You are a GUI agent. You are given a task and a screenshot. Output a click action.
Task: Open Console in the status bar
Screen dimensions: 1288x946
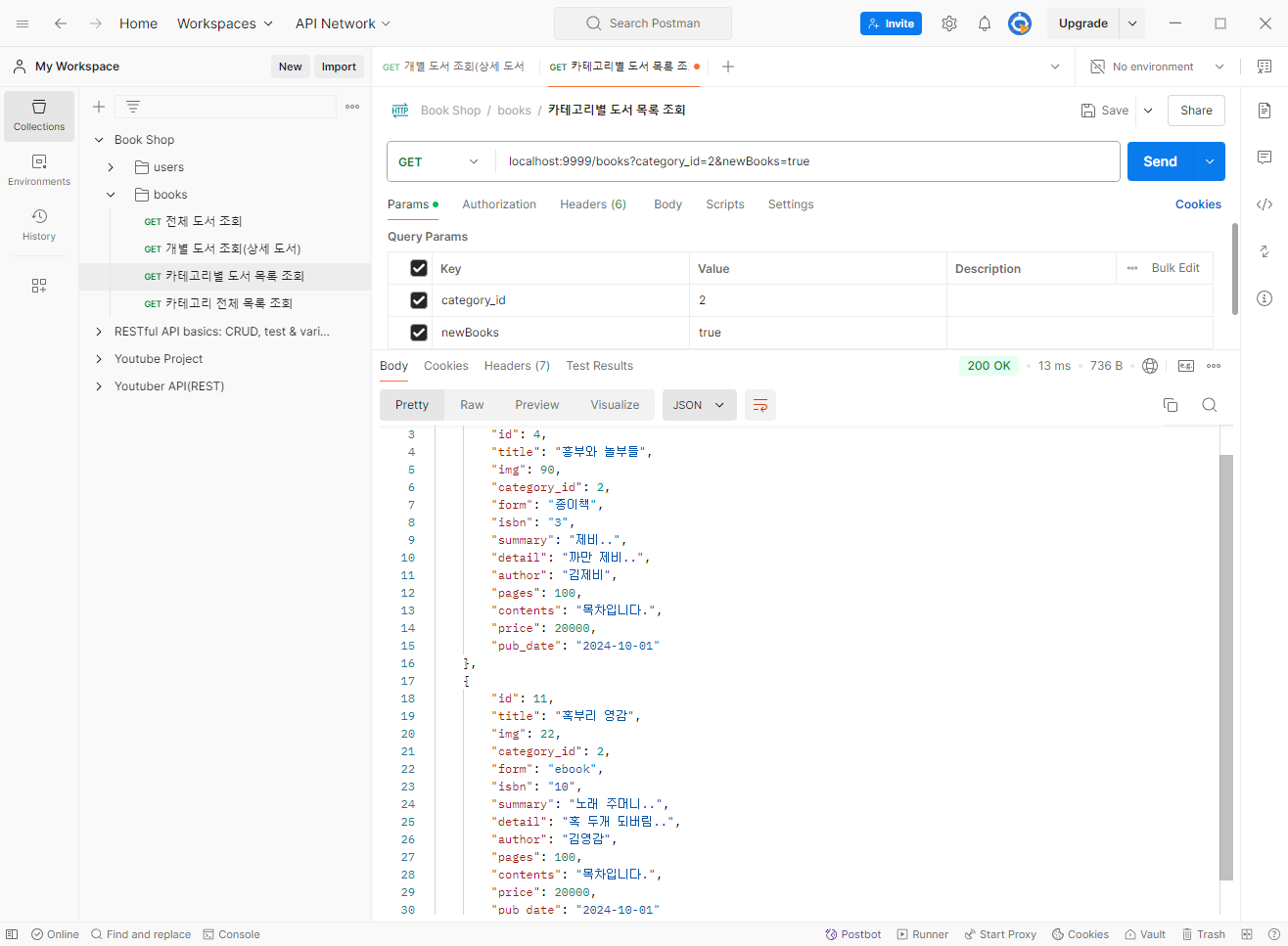231,934
